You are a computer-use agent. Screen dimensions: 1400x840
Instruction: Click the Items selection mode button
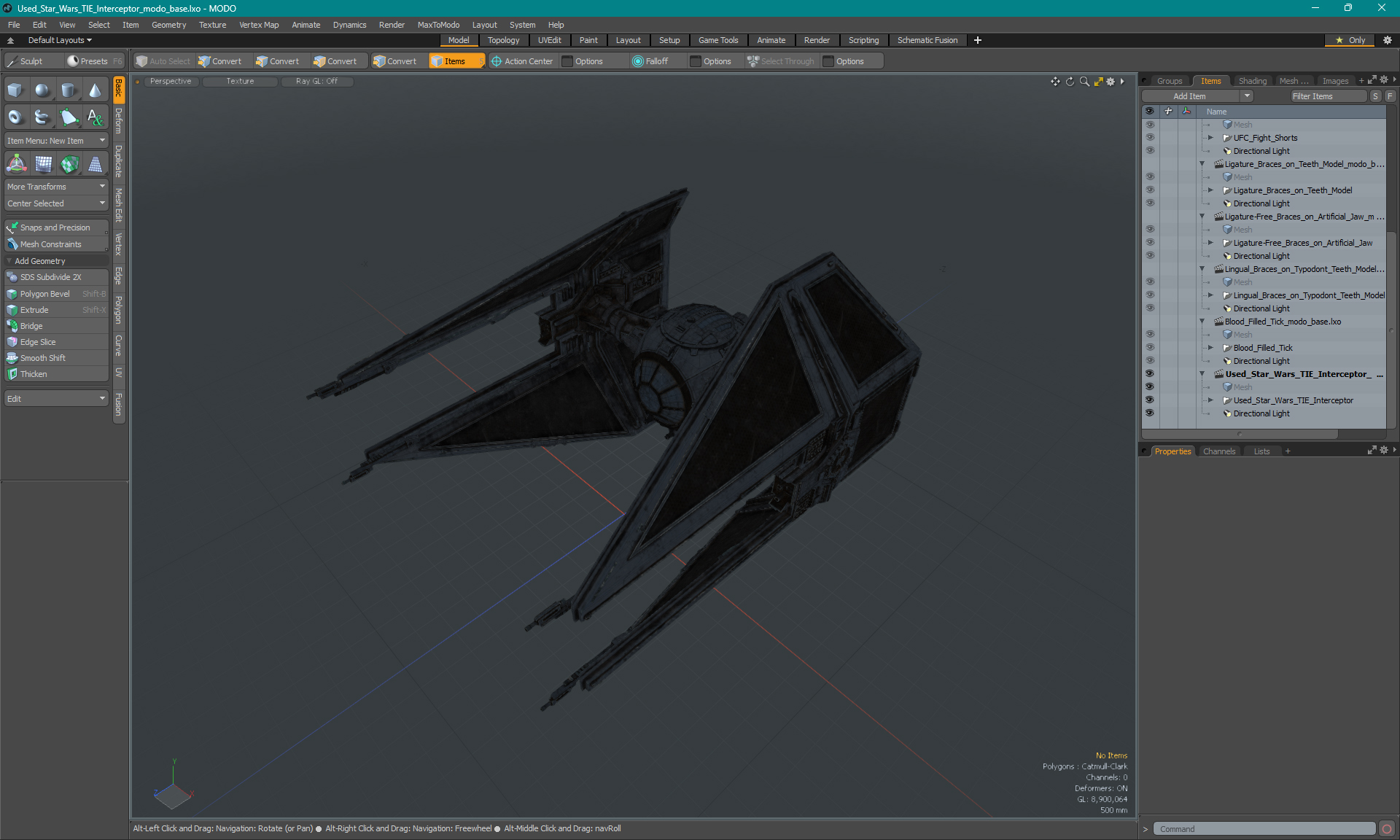pyautogui.click(x=456, y=61)
